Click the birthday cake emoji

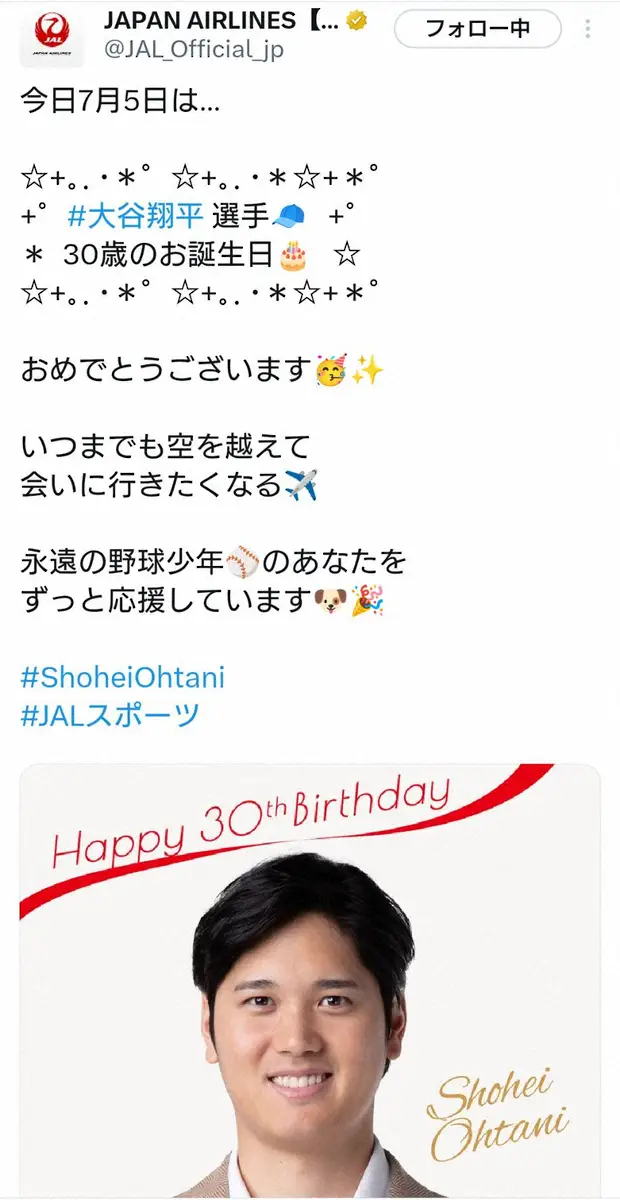[x=293, y=255]
